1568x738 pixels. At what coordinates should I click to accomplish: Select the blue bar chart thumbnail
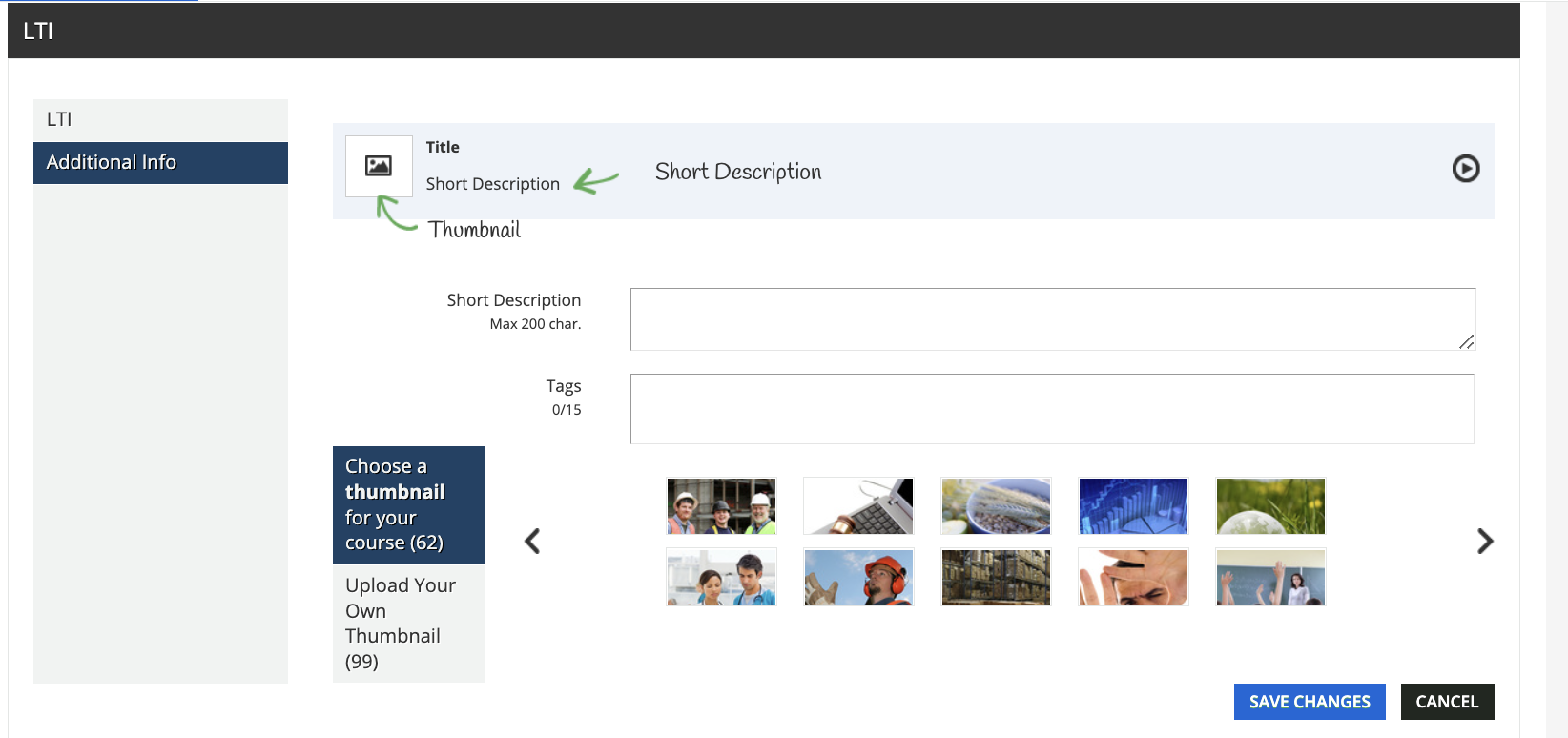(1133, 506)
